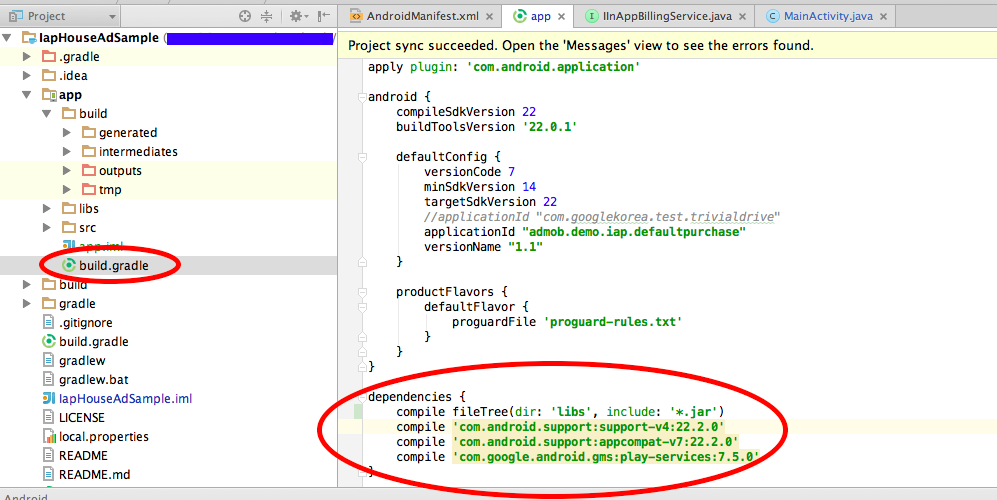Close the AndroidManifest.xml tab
The height and width of the screenshot is (500, 997).
click(490, 17)
